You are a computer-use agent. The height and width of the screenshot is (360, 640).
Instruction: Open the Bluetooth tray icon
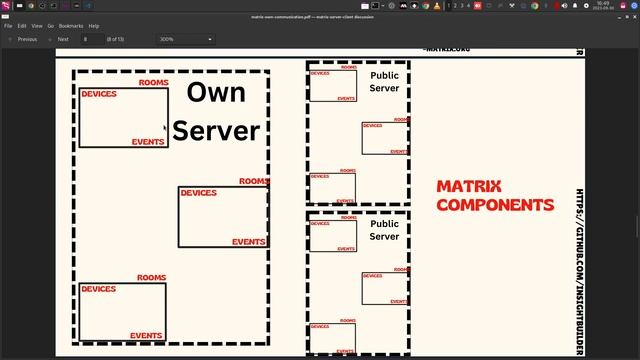click(x=546, y=6)
